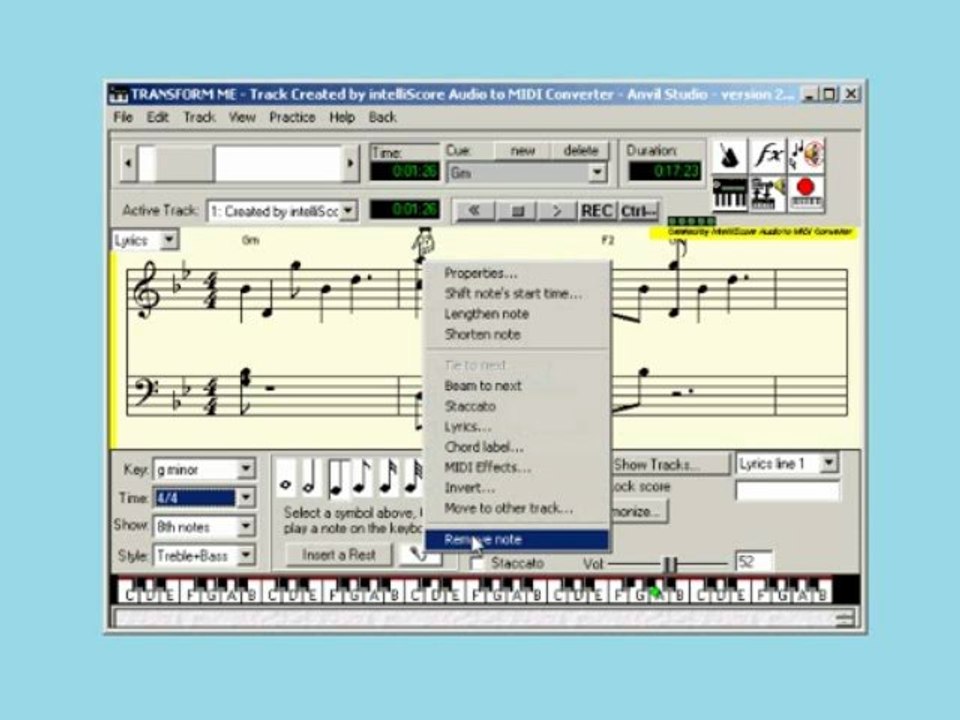Choose MIDI Effects... in context menu
The width and height of the screenshot is (960, 720).
[517, 468]
